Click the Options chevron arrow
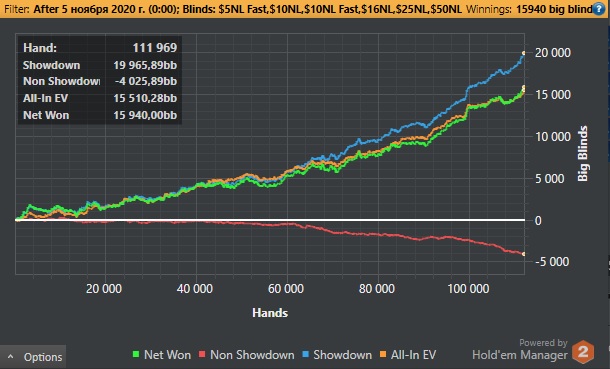The width and height of the screenshot is (610, 369). [x=11, y=356]
